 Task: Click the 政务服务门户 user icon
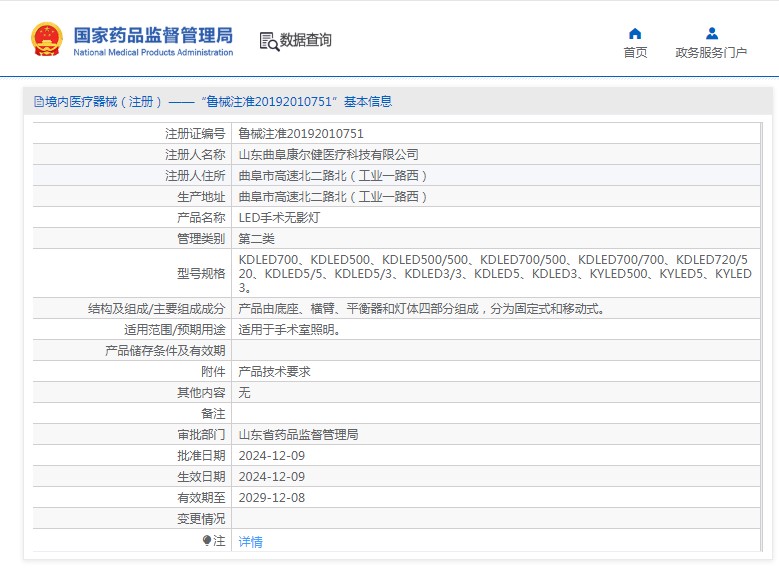pyautogui.click(x=711, y=33)
